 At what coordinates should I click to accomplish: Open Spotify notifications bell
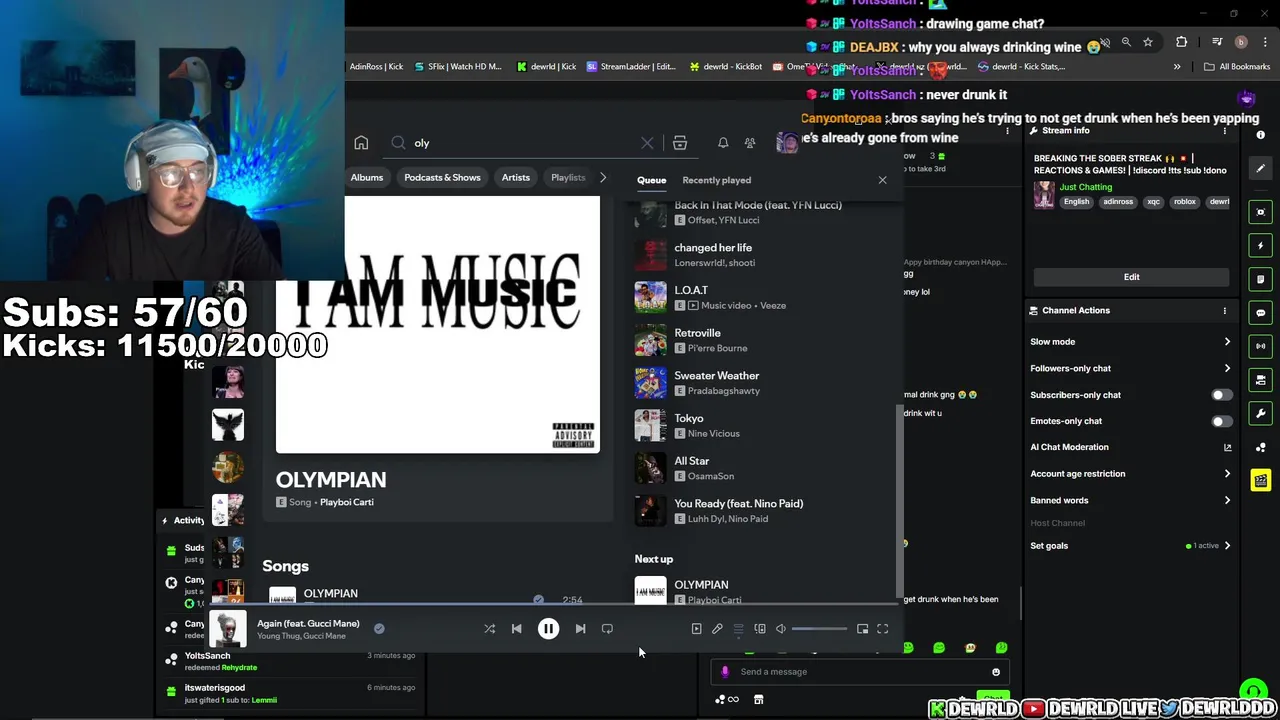click(723, 143)
